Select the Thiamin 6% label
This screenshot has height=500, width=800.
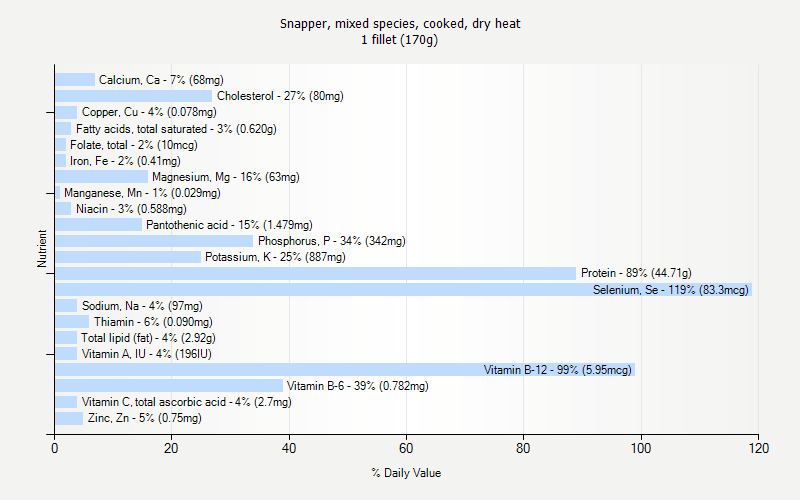(153, 322)
